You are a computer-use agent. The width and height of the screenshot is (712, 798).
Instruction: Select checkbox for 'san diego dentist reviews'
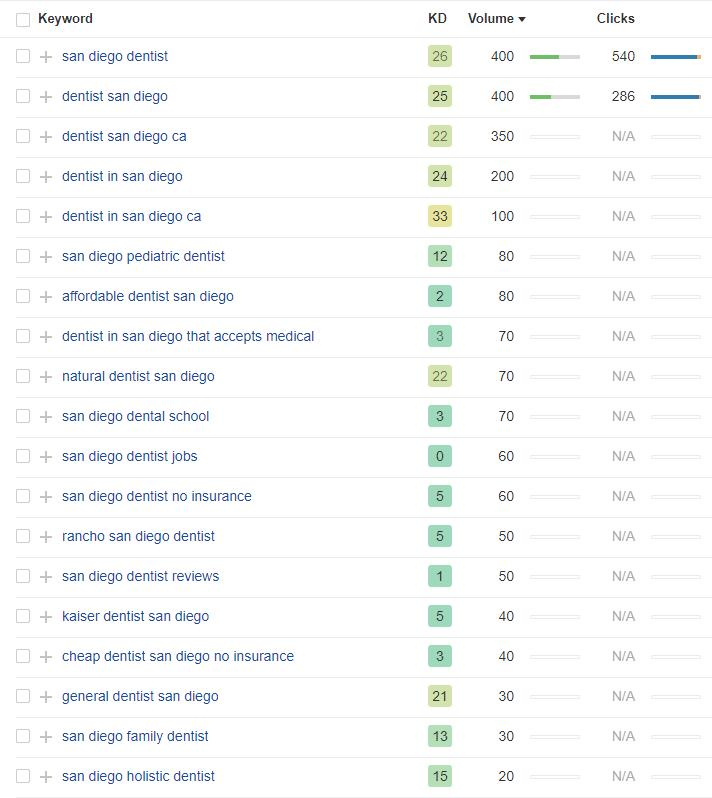click(x=23, y=576)
